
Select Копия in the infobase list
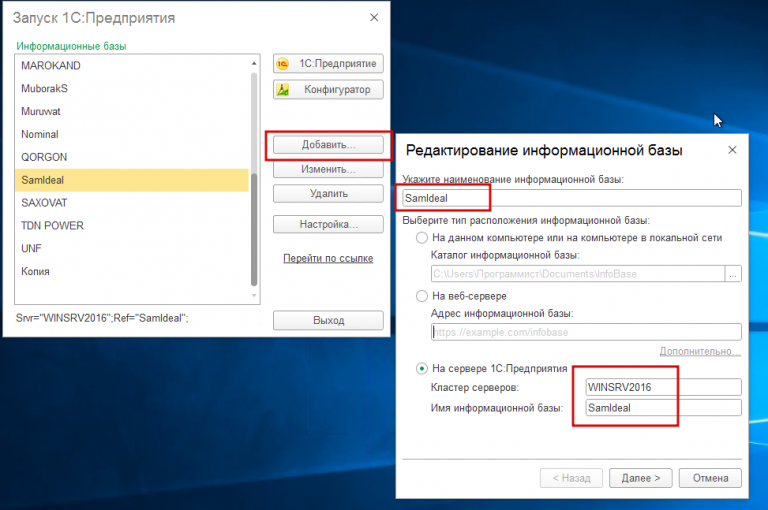(x=132, y=271)
